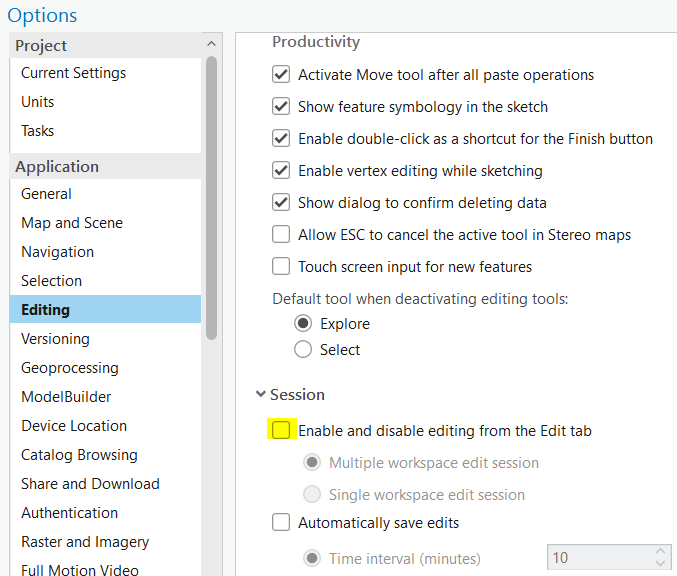Open the Versioning options category

(x=55, y=339)
